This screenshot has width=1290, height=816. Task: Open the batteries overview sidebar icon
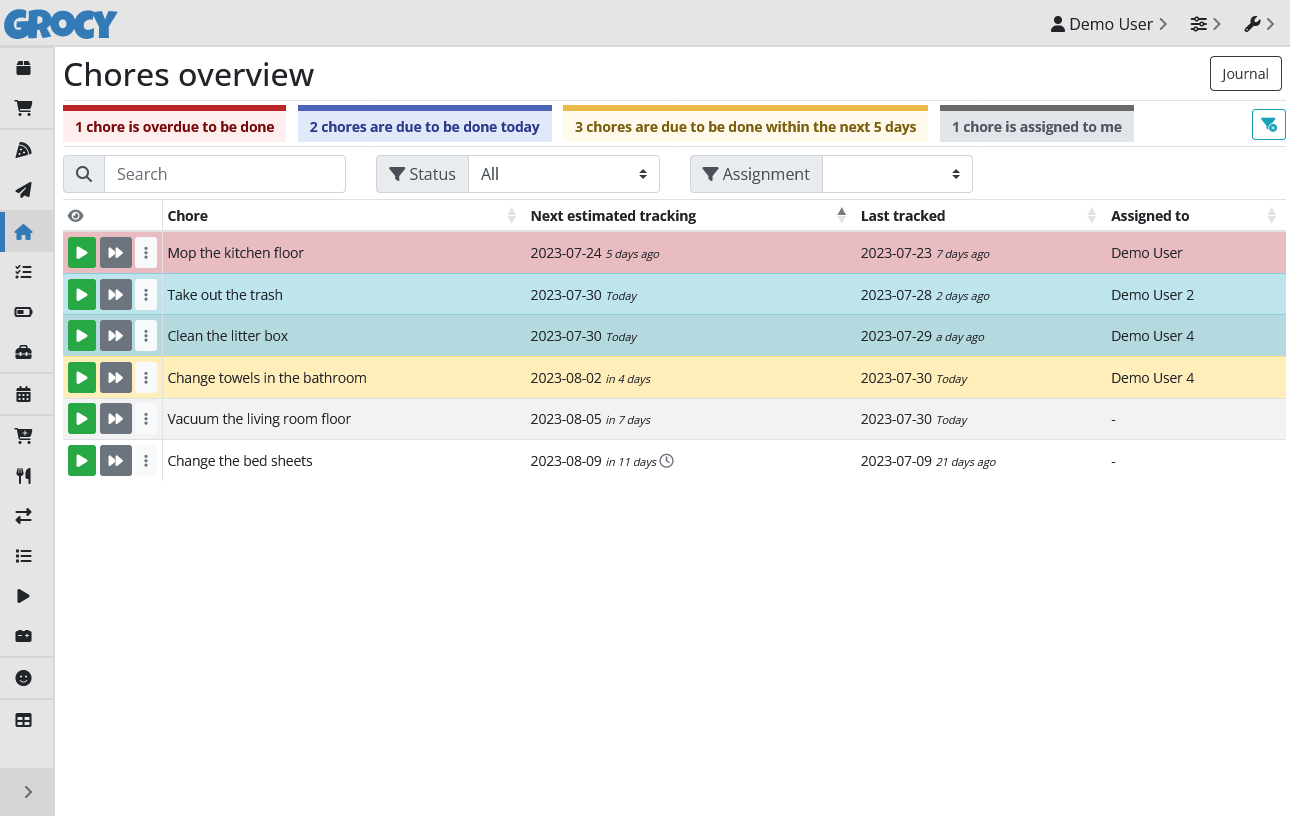[24, 312]
